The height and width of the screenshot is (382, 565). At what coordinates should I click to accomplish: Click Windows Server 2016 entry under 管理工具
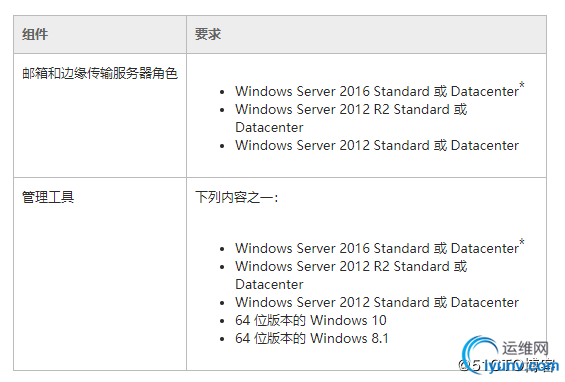tap(377, 248)
